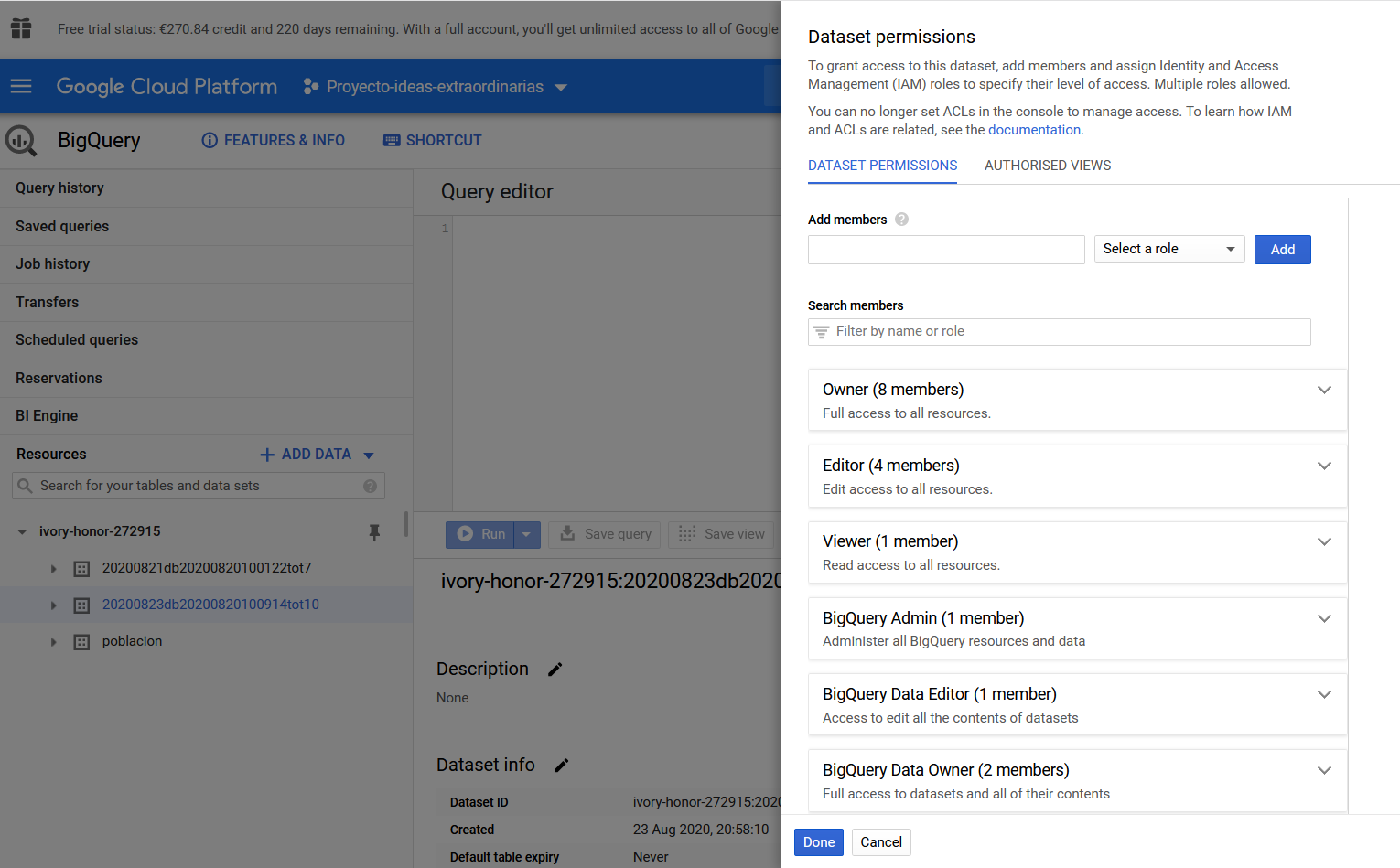Select dataset 20200823db20200820100914tot10
This screenshot has width=1400, height=868.
pyautogui.click(x=210, y=605)
